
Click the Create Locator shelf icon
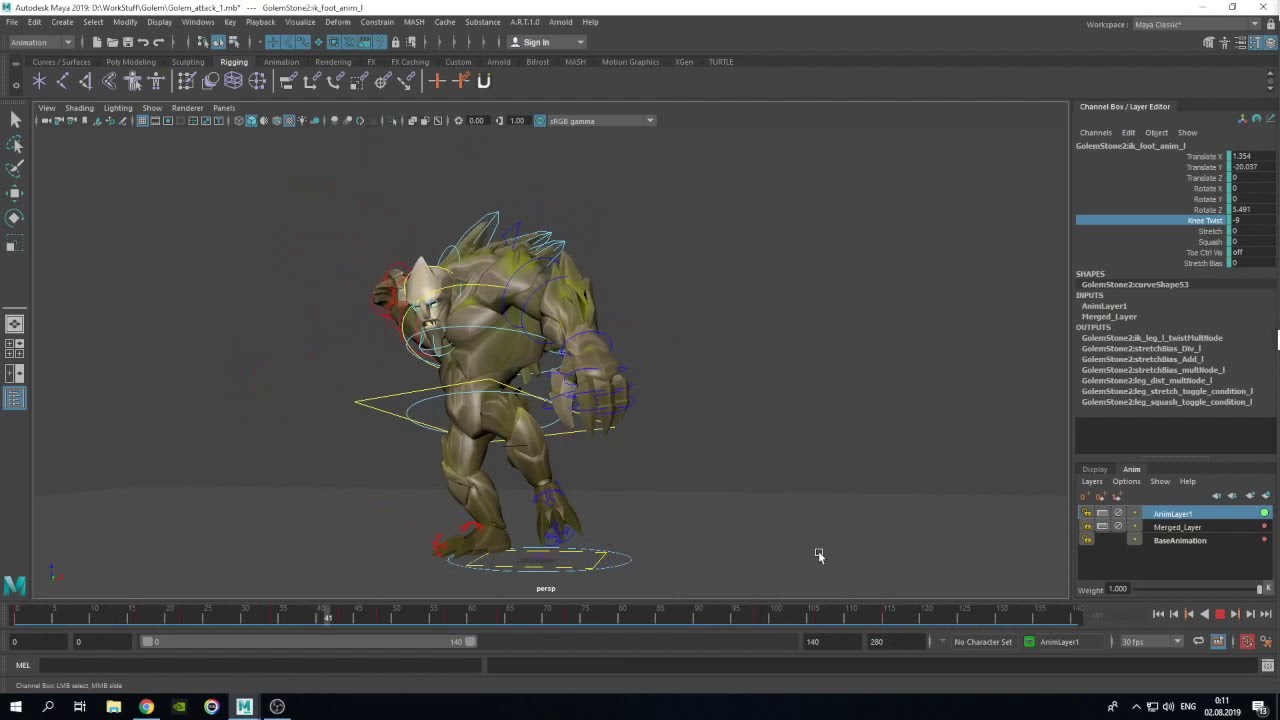(39, 81)
